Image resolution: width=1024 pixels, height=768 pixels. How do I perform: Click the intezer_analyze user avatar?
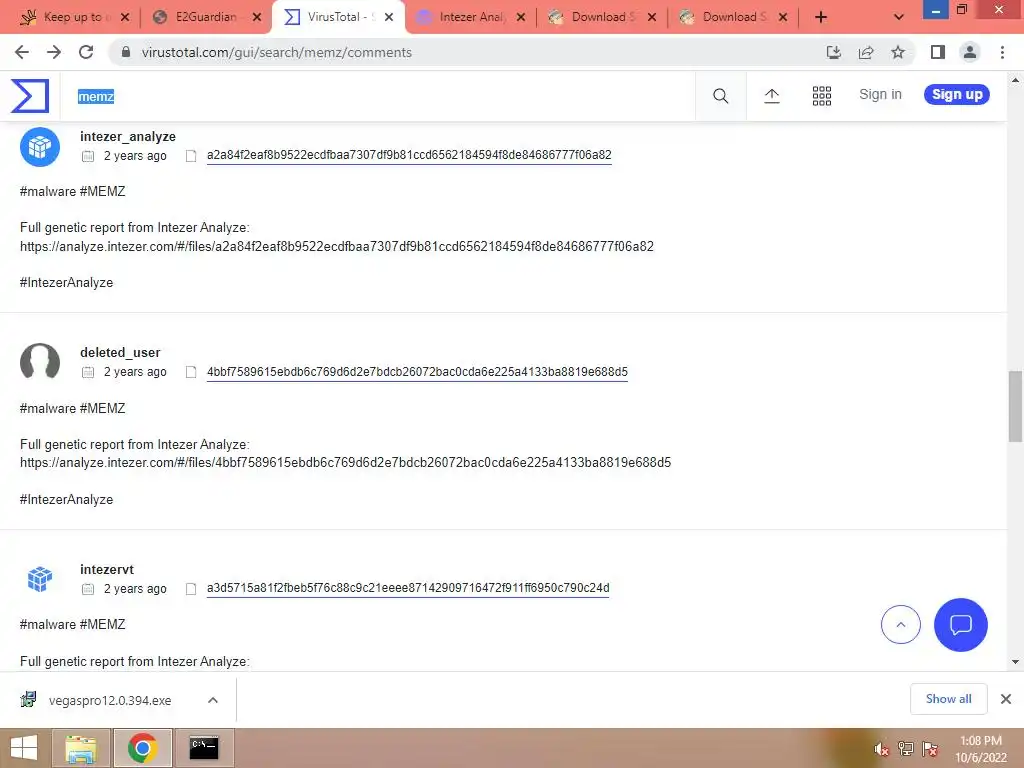click(40, 147)
